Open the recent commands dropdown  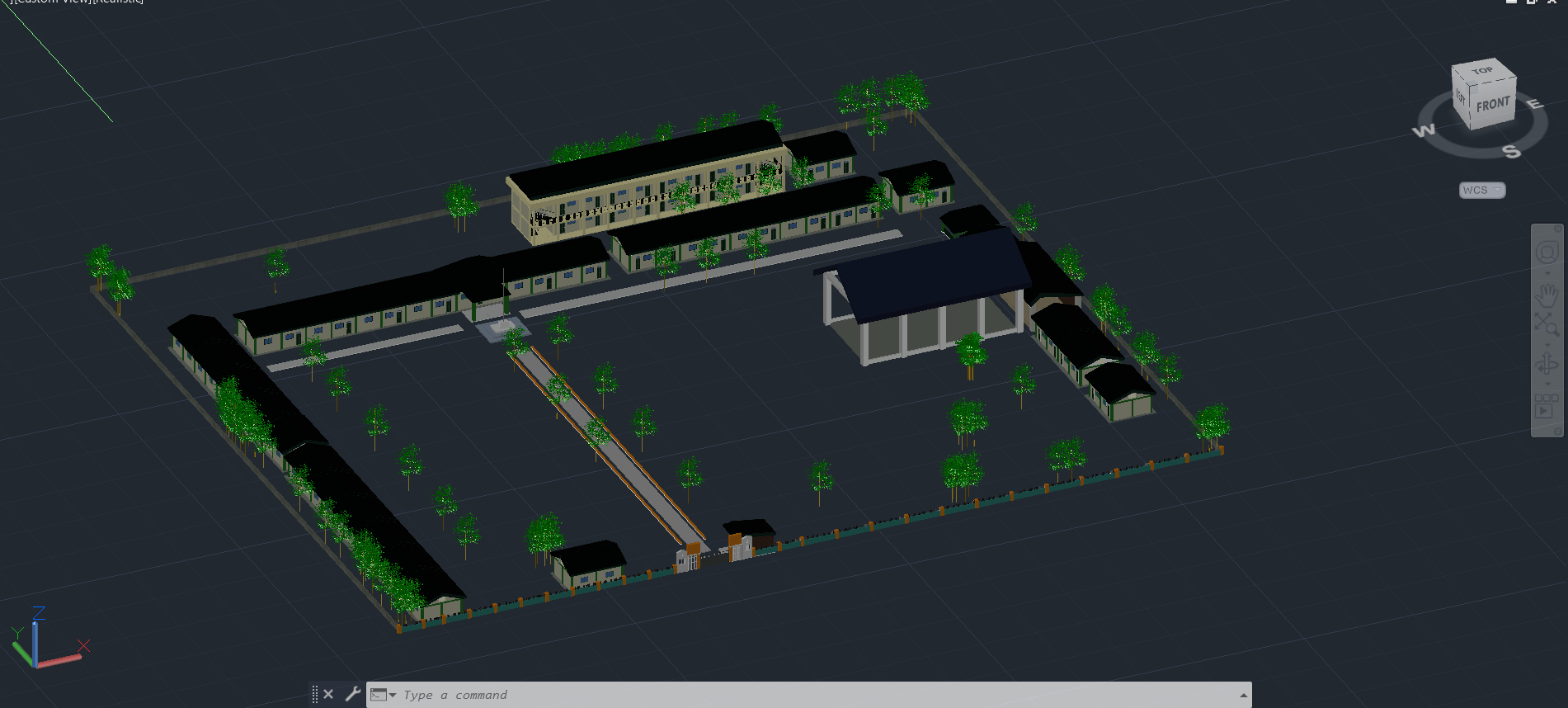point(384,695)
